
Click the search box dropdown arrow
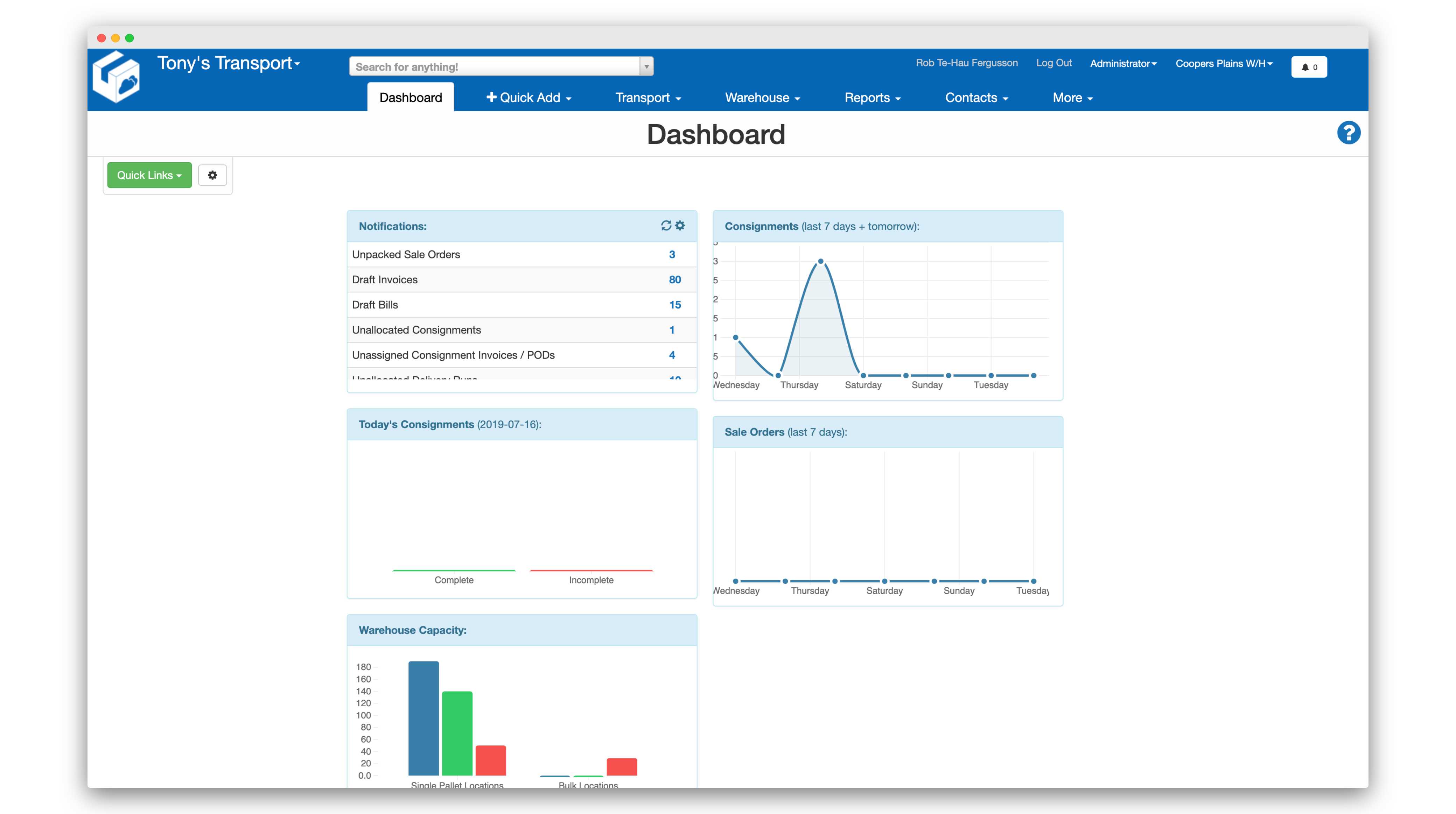[646, 67]
